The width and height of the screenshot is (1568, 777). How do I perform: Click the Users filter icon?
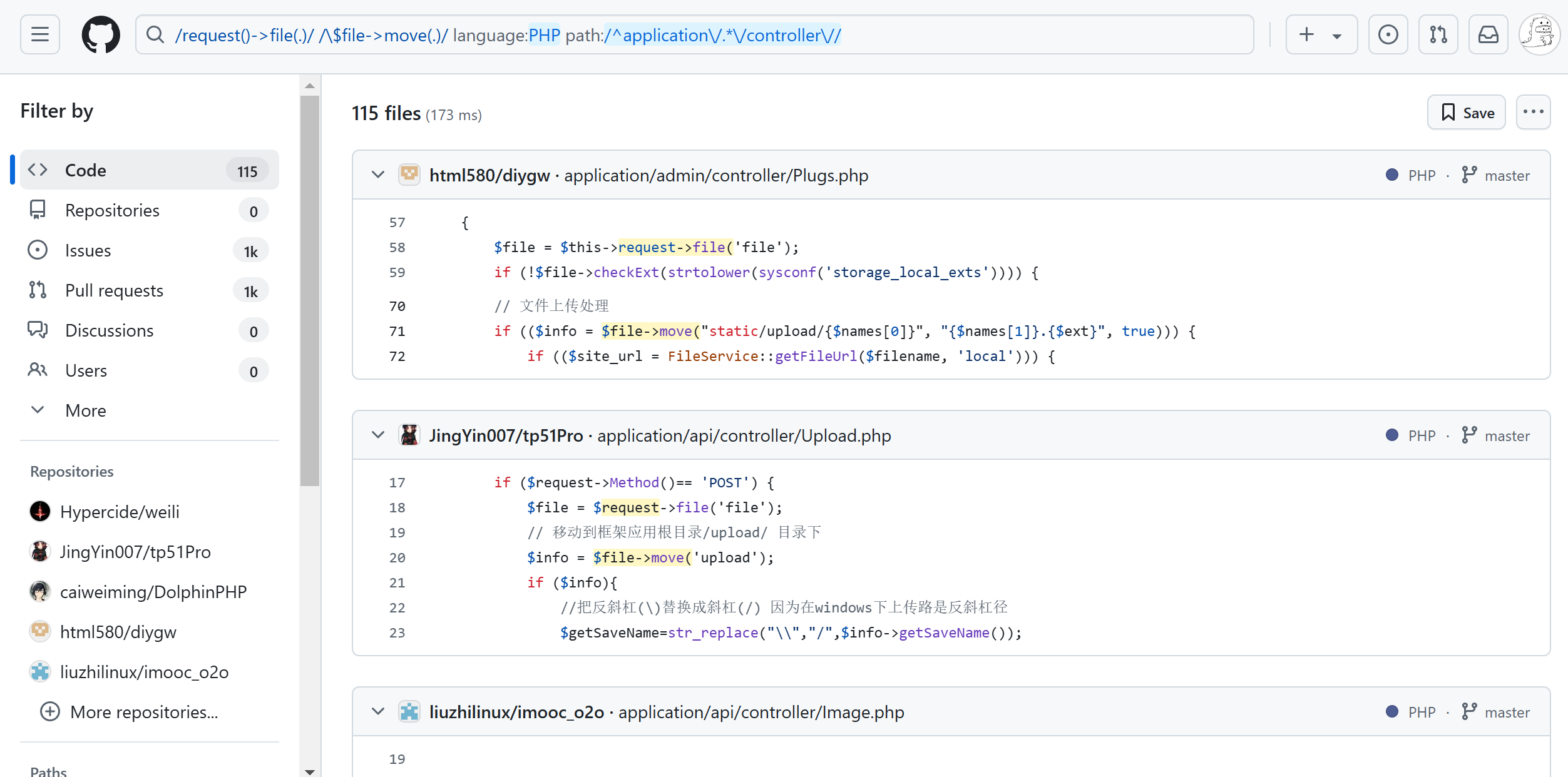[38, 370]
